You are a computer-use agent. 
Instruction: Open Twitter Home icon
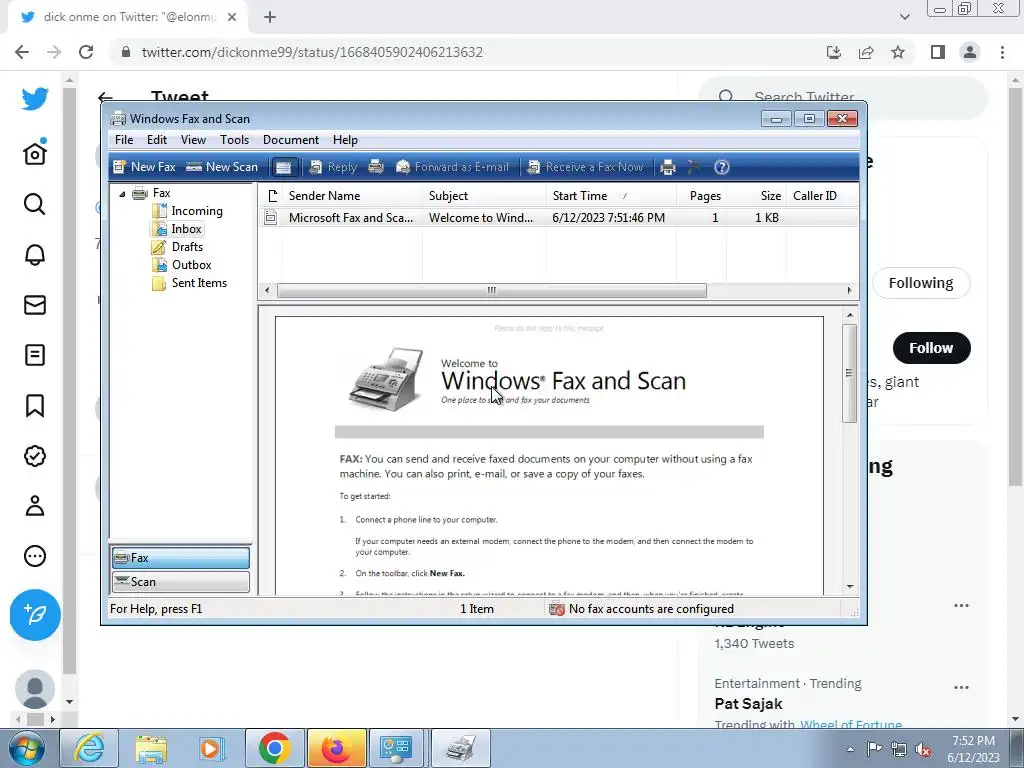(35, 153)
